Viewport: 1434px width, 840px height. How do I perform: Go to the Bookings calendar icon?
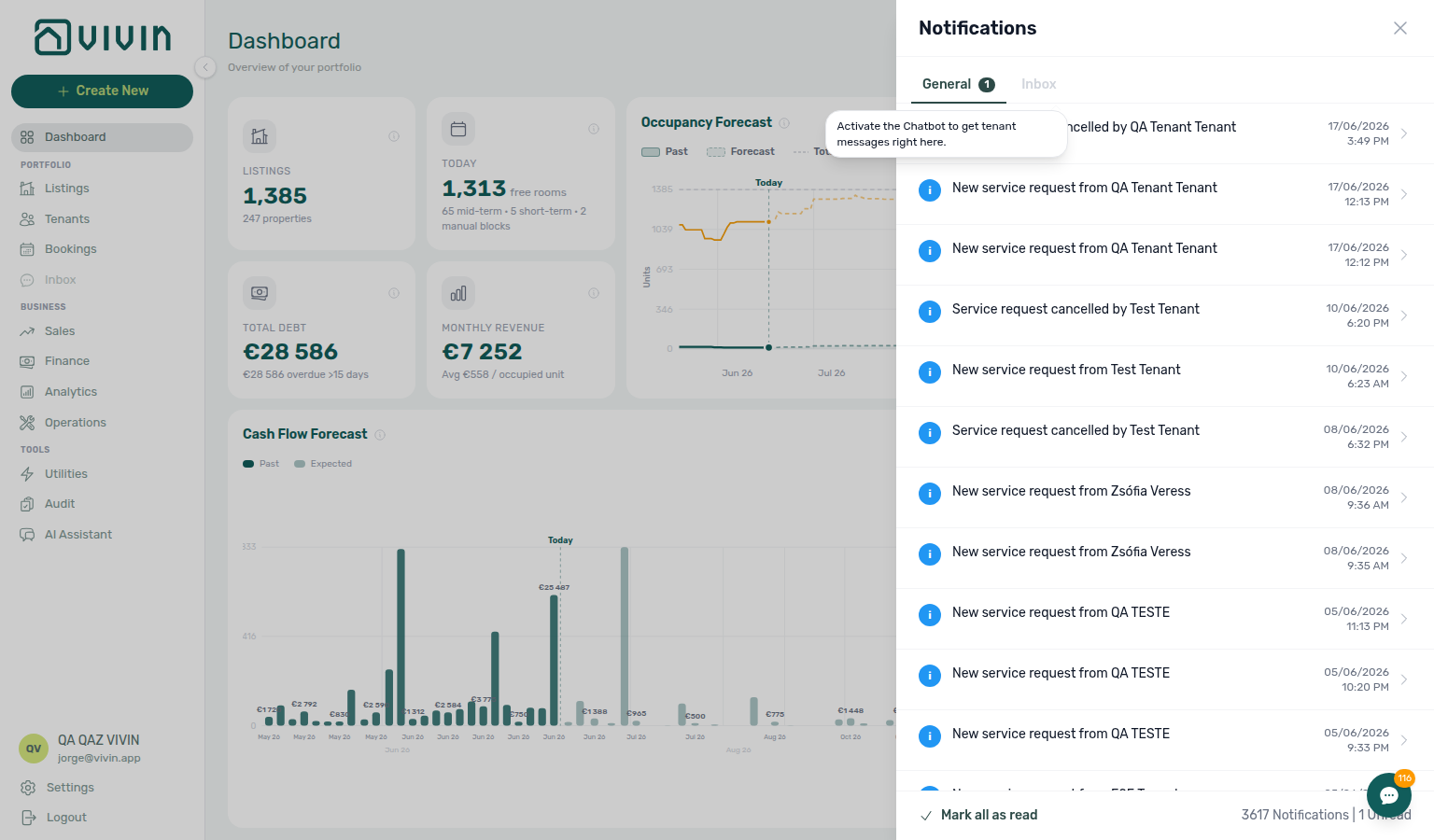(x=27, y=249)
